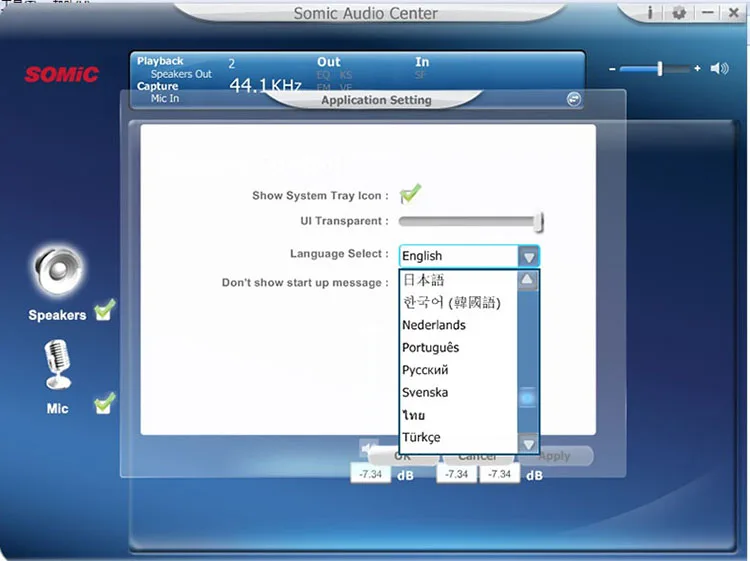Click the In effects label
The width and height of the screenshot is (750, 561).
[422, 62]
